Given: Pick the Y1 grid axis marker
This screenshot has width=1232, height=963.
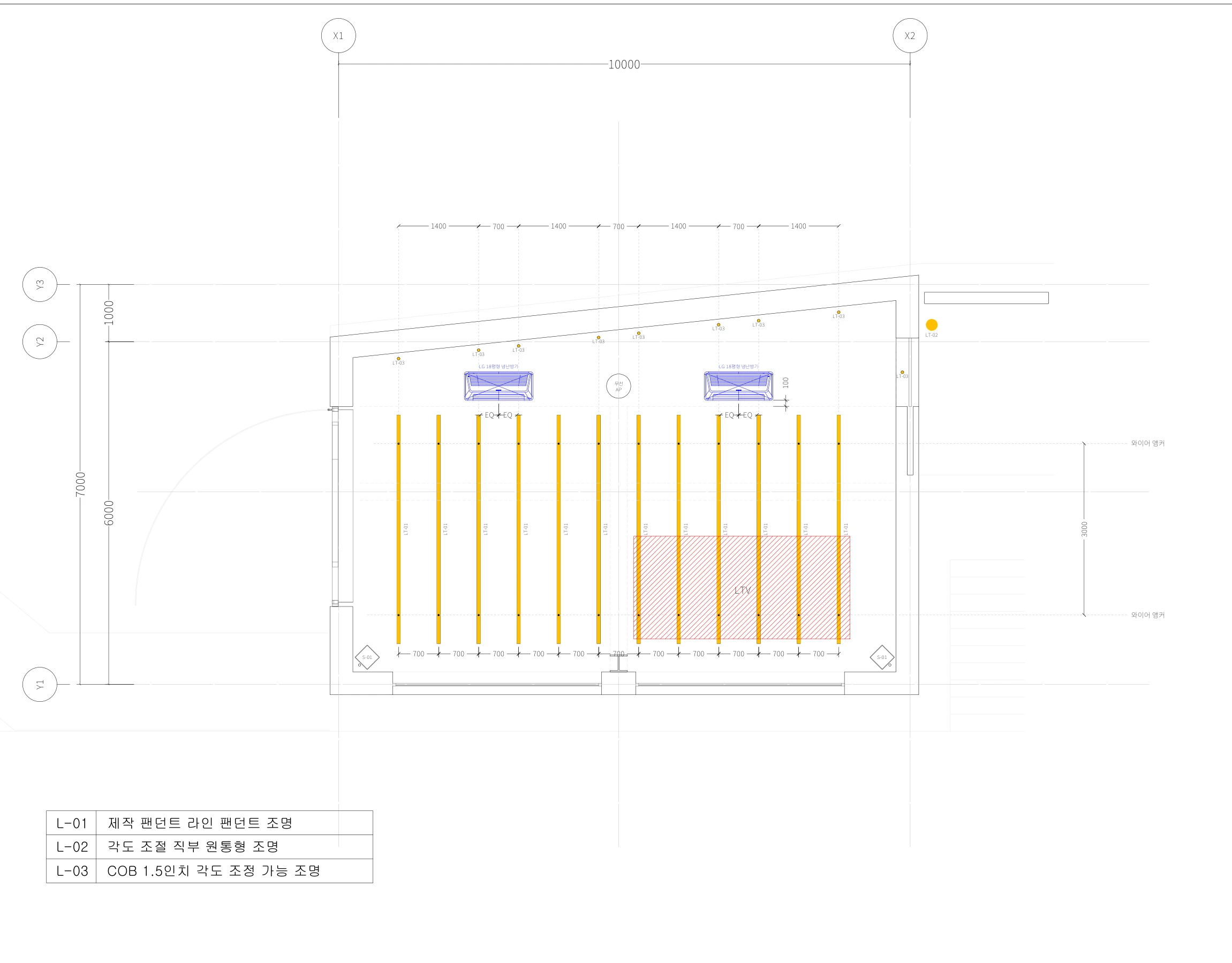Looking at the screenshot, I should point(40,685).
